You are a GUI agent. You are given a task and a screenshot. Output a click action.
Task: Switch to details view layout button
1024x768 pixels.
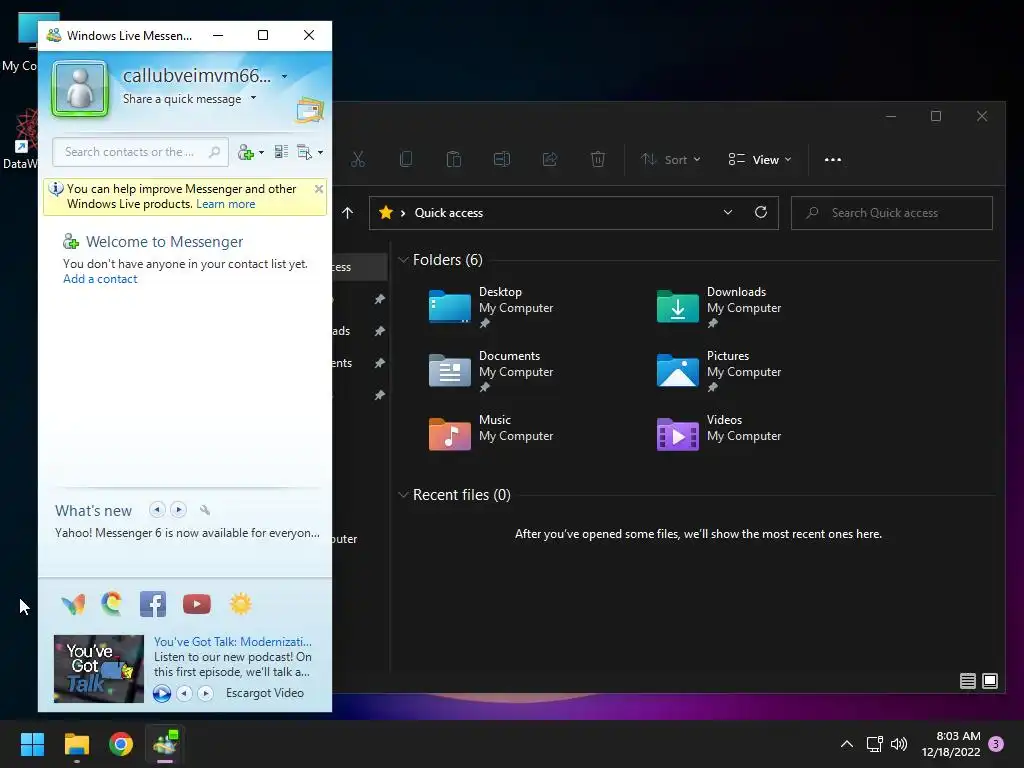pos(968,681)
